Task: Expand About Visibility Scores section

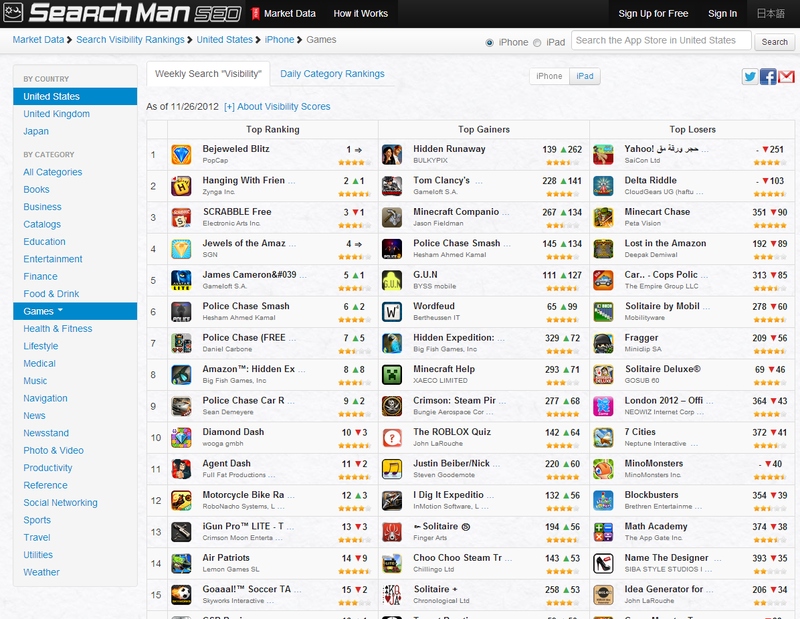Action: [277, 107]
